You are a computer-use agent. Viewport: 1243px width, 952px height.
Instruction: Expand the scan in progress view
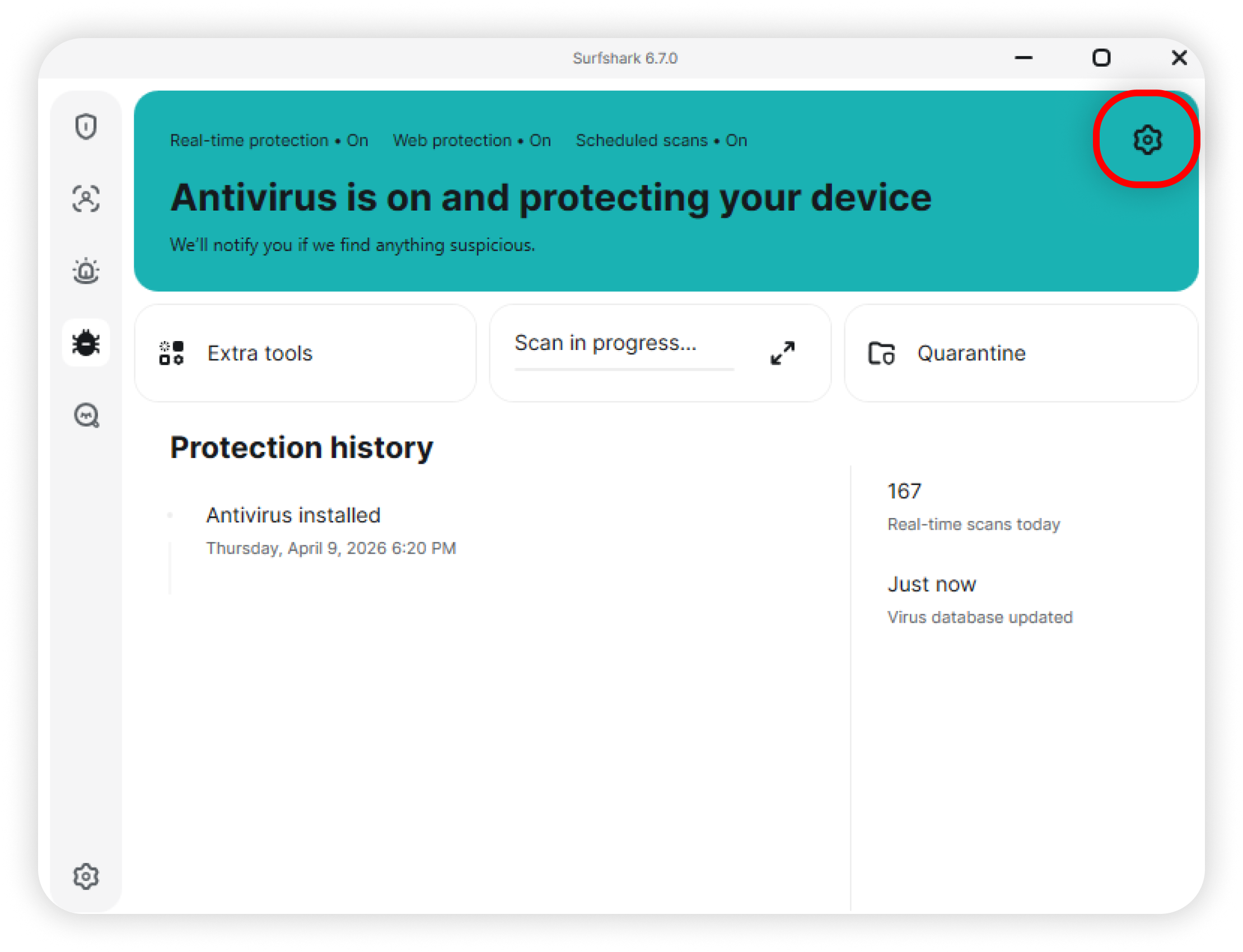782,353
